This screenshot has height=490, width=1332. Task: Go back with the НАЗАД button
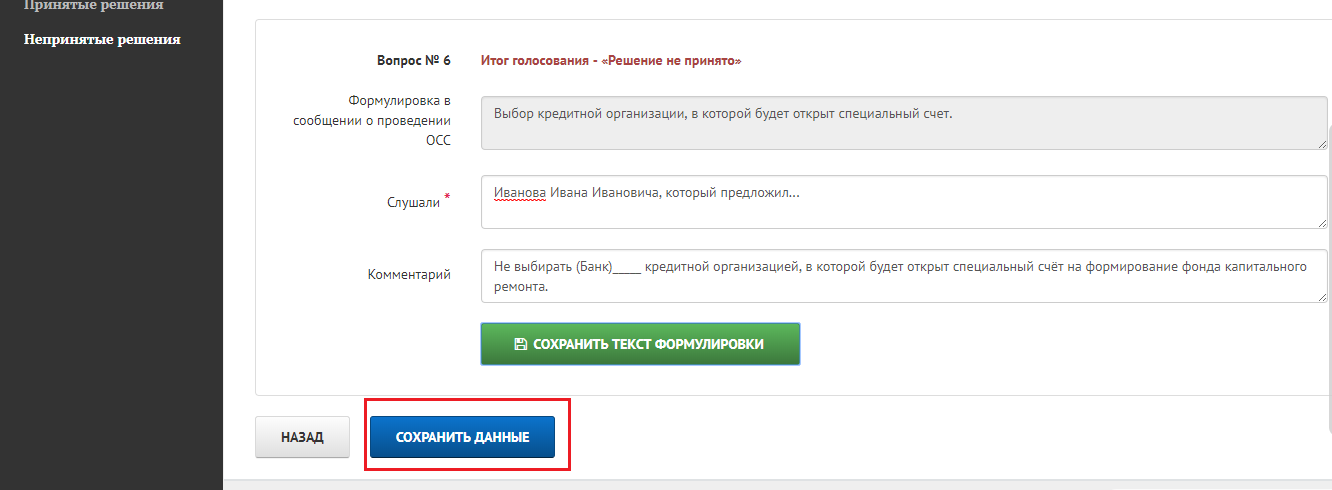tap(302, 438)
